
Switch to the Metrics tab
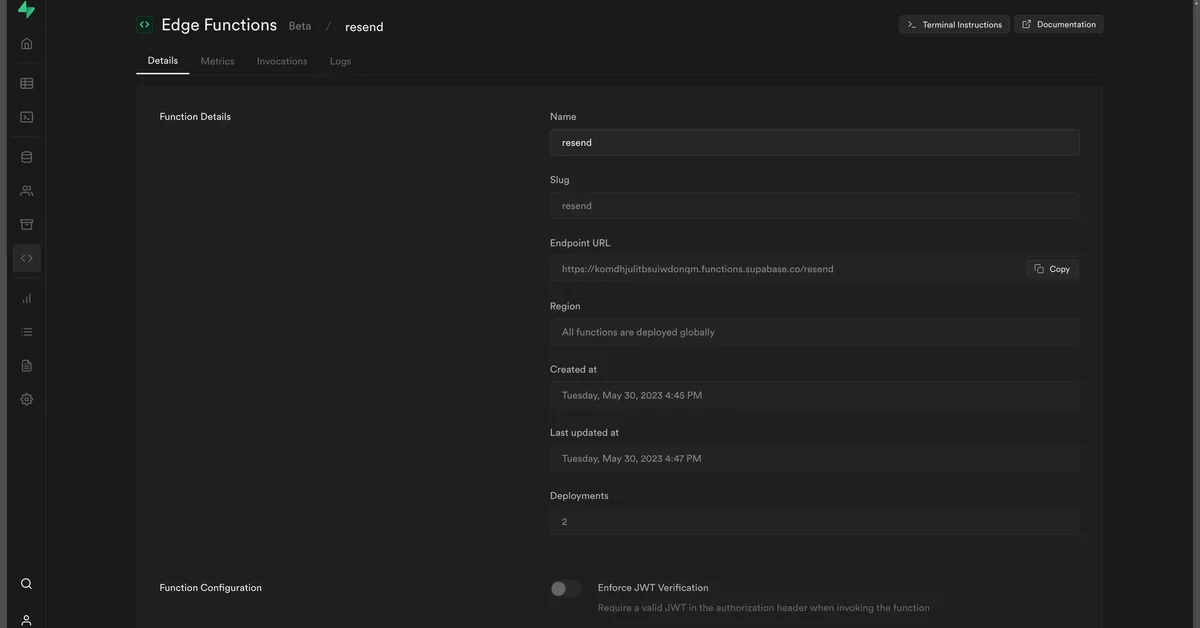click(217, 60)
